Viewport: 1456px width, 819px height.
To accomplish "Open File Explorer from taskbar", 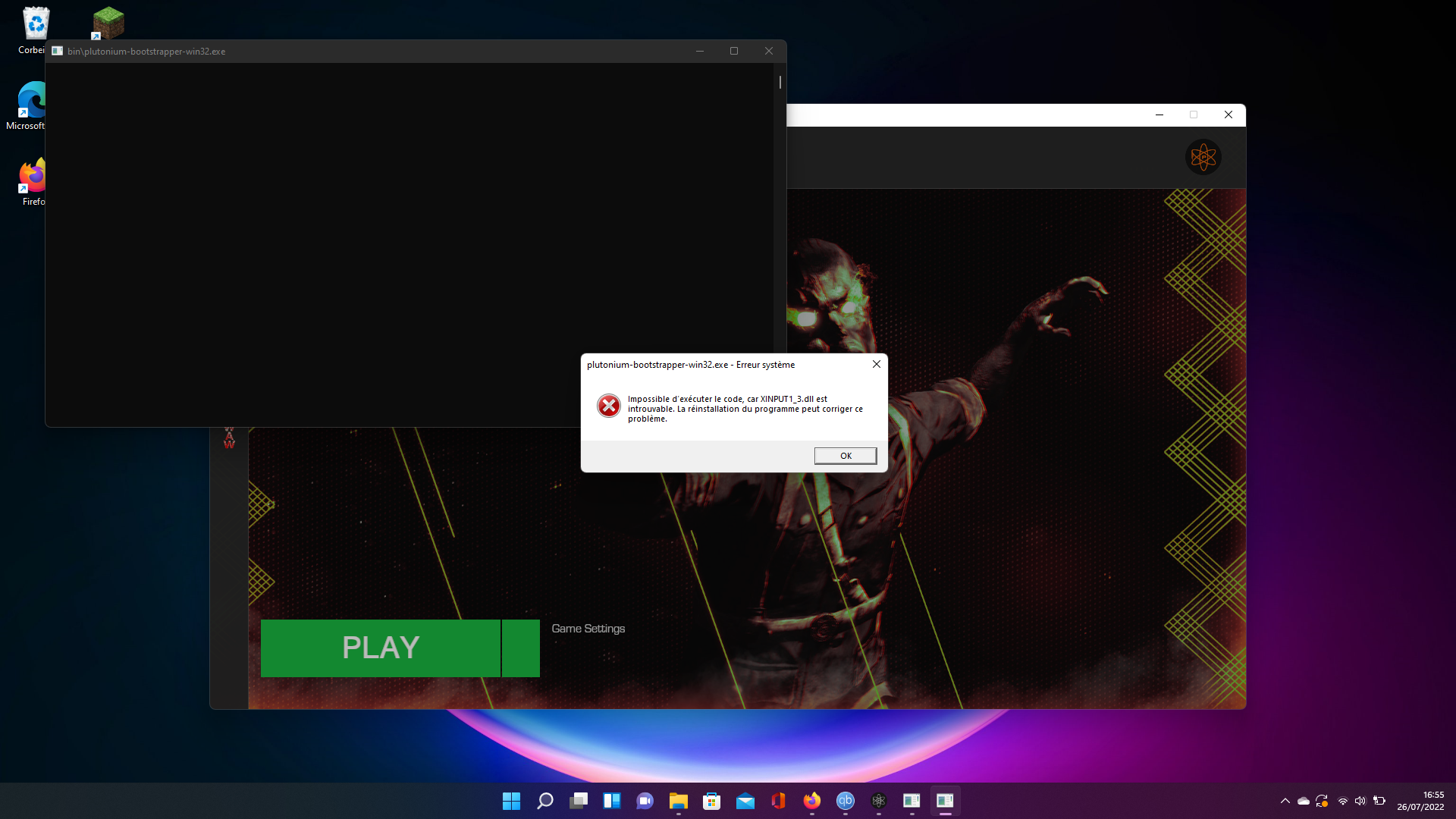I will coord(678,801).
